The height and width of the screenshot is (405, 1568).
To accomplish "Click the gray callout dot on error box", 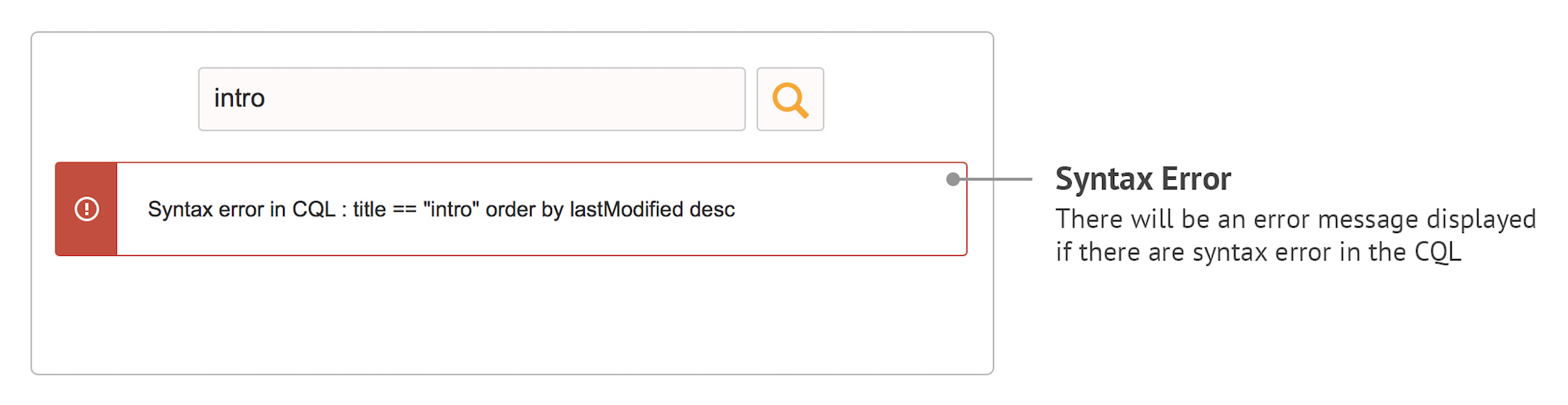I will point(953,179).
